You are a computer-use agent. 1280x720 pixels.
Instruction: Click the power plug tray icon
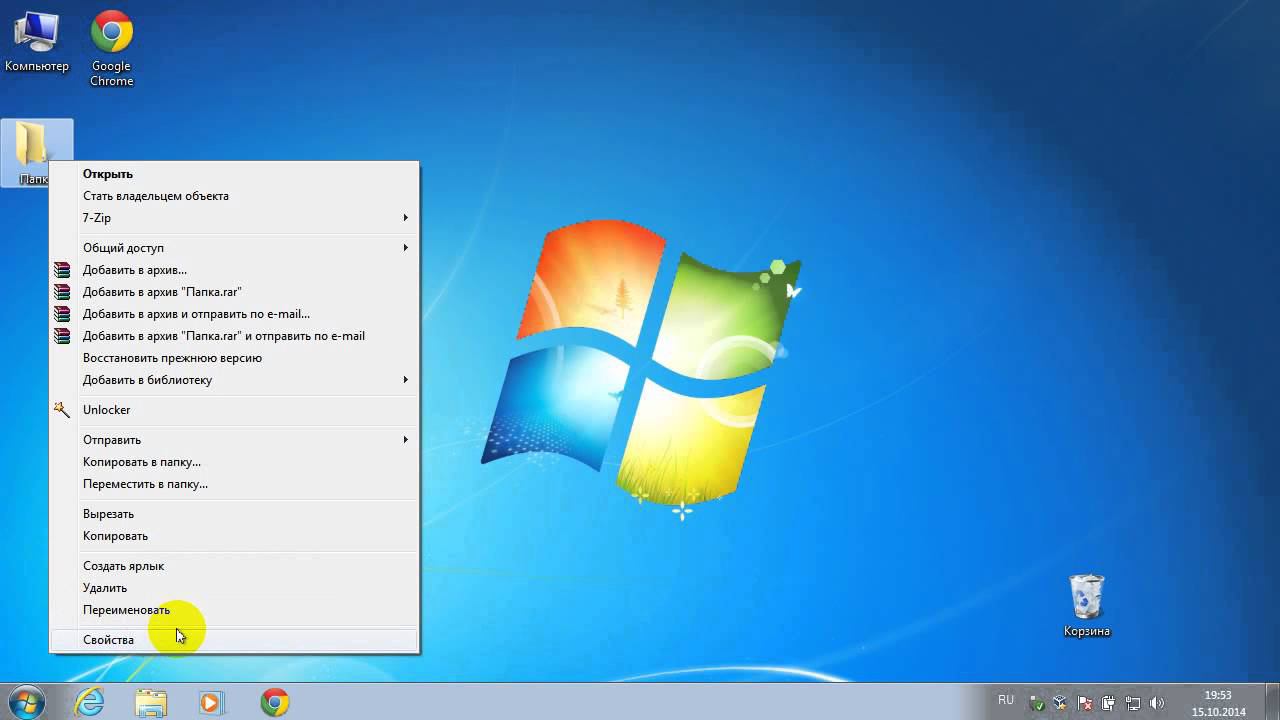1109,703
